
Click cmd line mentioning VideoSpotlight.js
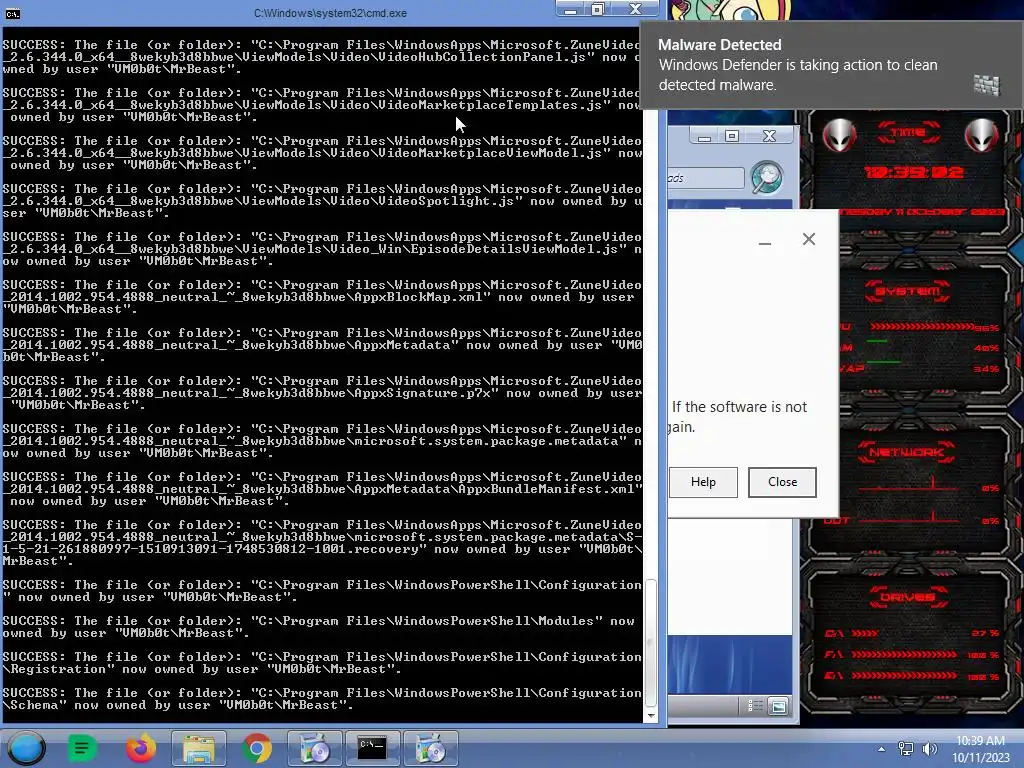click(x=322, y=201)
